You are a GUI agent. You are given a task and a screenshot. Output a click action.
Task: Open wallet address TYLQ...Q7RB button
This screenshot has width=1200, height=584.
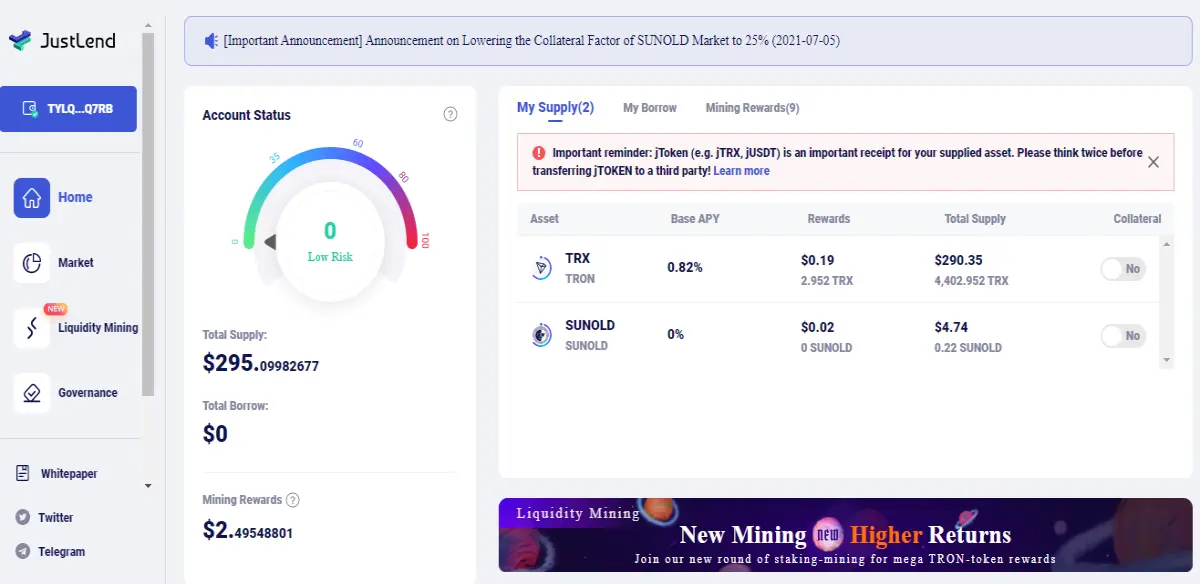coord(68,109)
